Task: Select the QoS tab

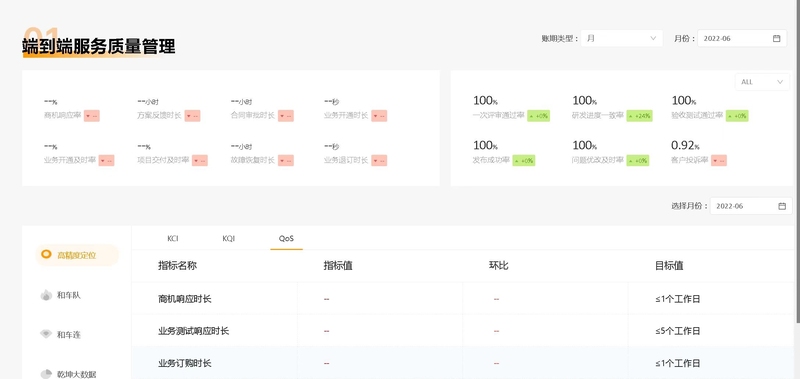Action: [x=286, y=238]
